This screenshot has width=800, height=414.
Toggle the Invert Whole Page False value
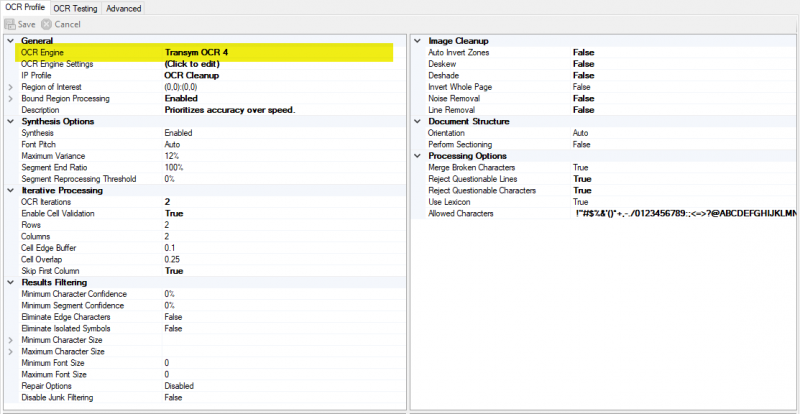pyautogui.click(x=581, y=87)
